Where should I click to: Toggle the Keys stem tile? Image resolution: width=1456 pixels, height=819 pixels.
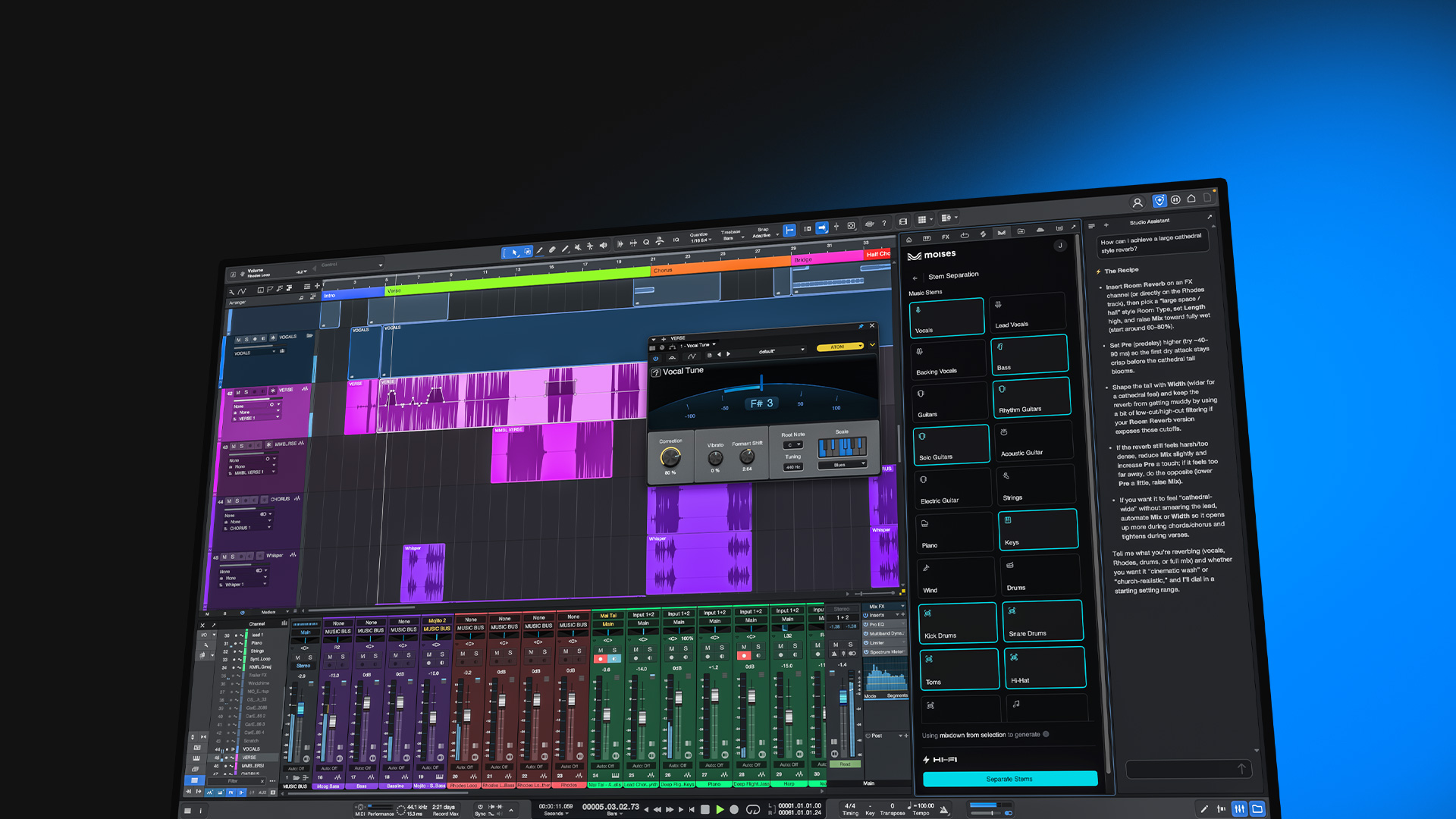1038,529
